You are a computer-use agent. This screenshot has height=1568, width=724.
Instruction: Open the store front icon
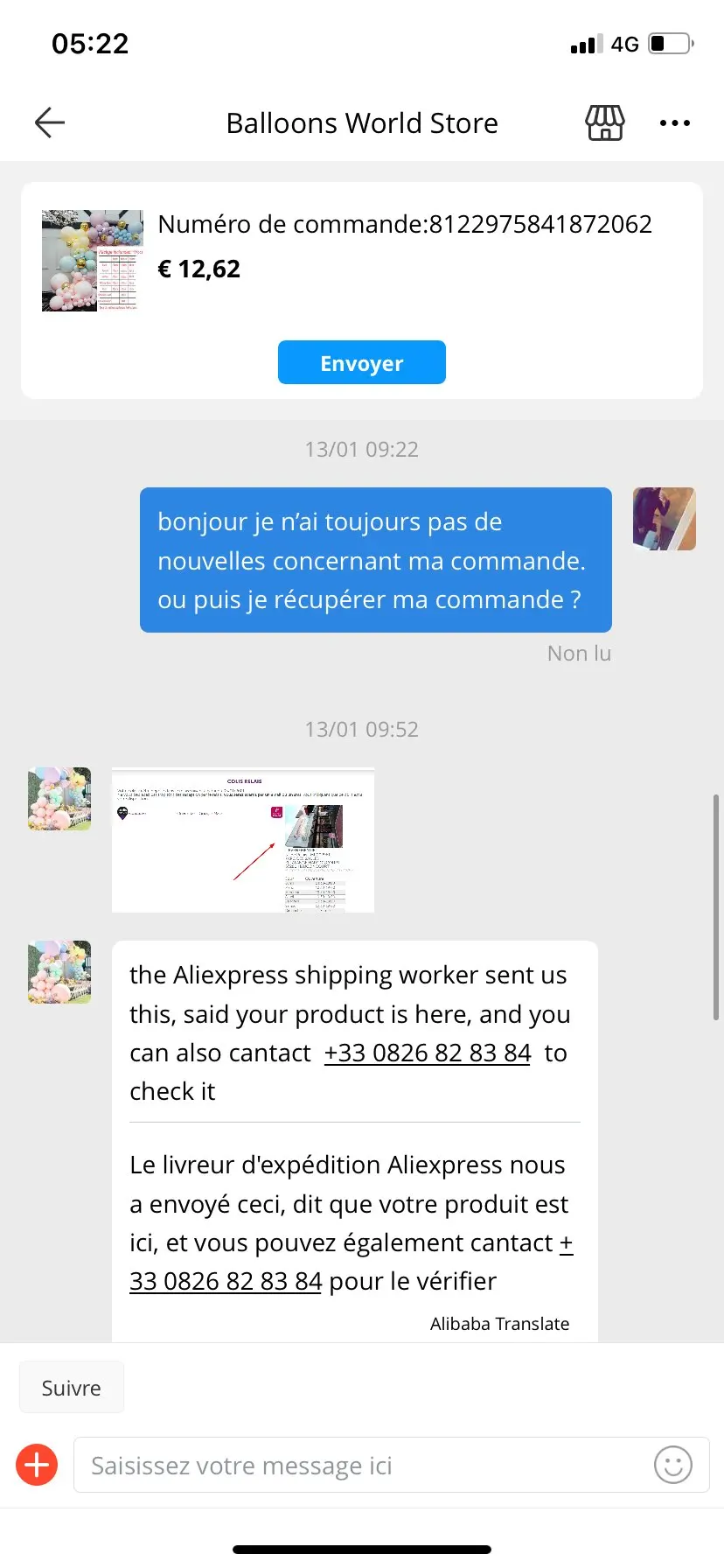(604, 122)
